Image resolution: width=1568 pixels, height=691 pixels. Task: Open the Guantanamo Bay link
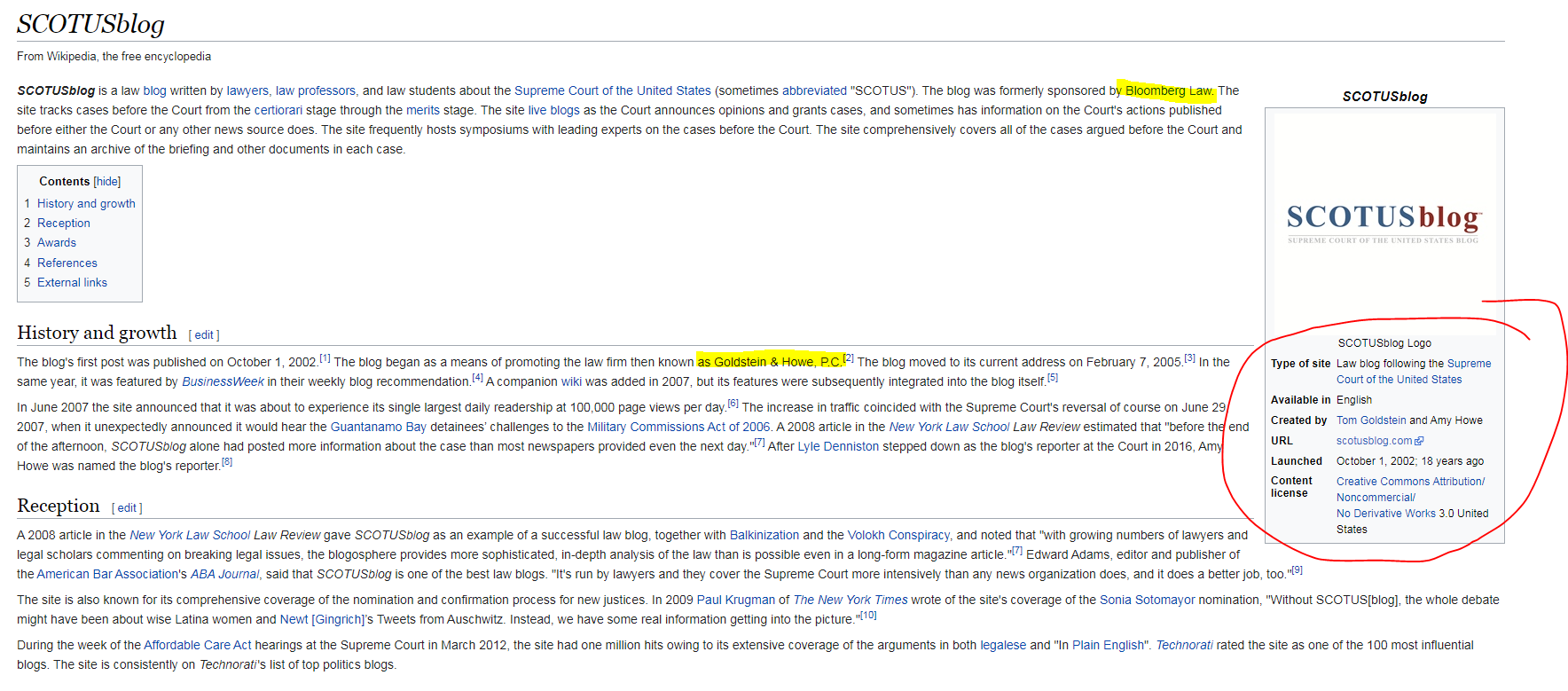pyautogui.click(x=379, y=427)
